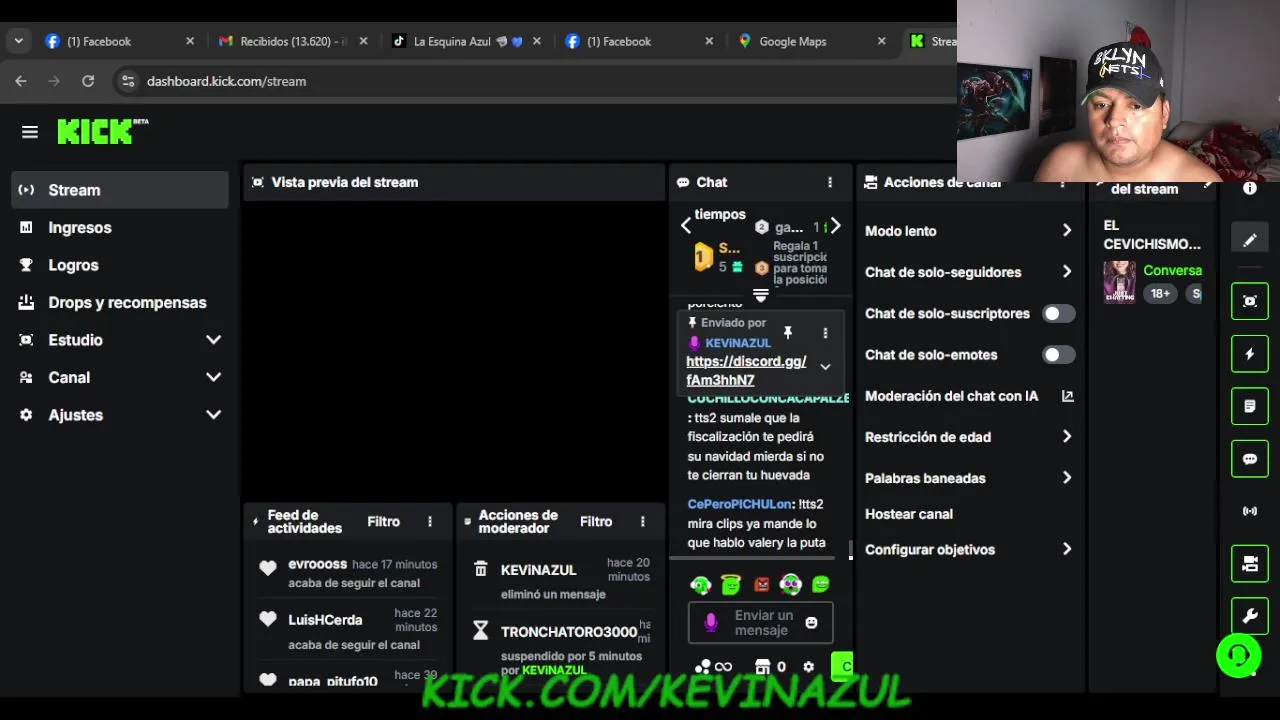Select the first green headset emote
The height and width of the screenshot is (720, 1280).
point(701,584)
